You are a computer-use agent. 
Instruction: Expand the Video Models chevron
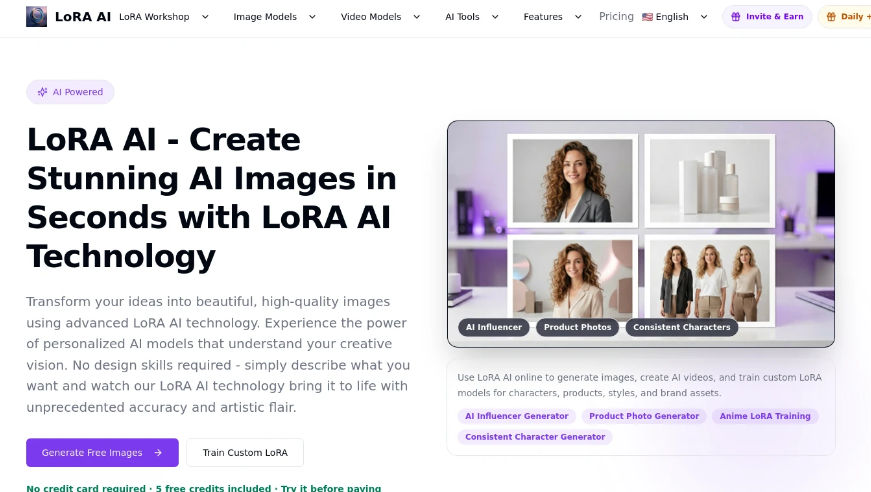pos(416,17)
